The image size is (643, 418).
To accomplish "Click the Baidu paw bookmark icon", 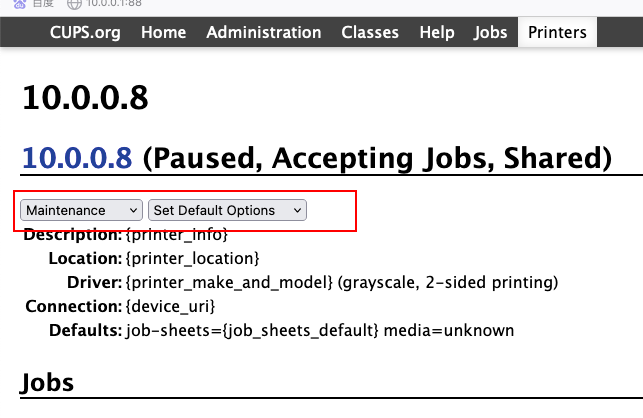I will coord(20,4).
